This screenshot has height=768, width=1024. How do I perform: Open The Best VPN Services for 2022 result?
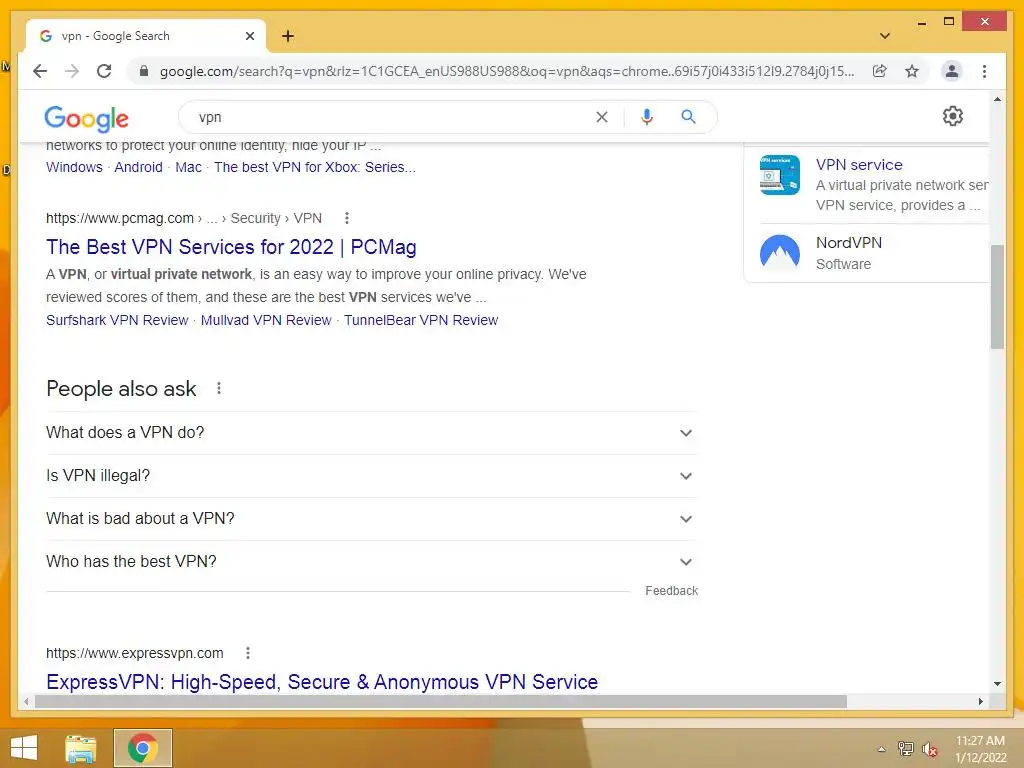click(x=231, y=247)
